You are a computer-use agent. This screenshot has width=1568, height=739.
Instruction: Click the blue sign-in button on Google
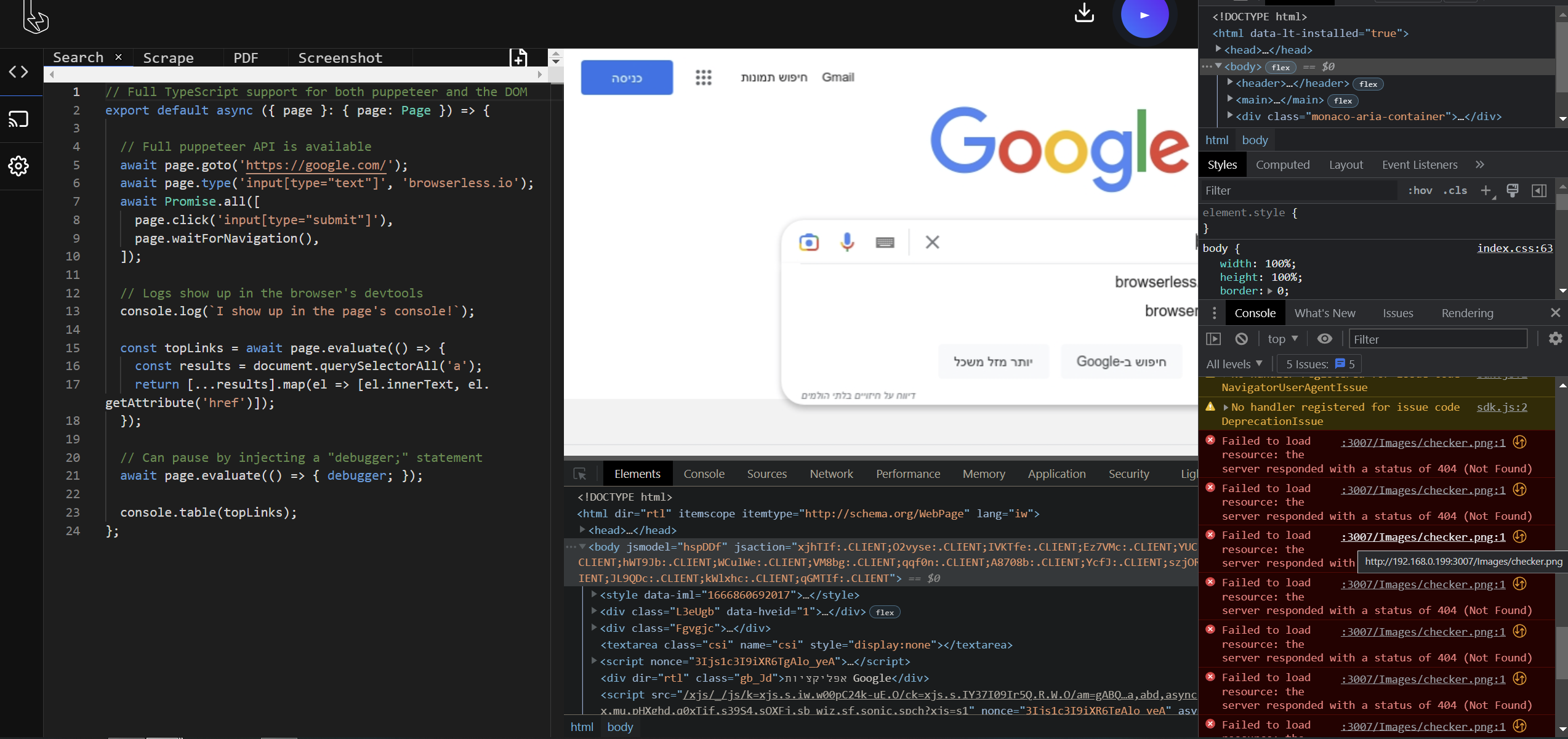(x=627, y=78)
